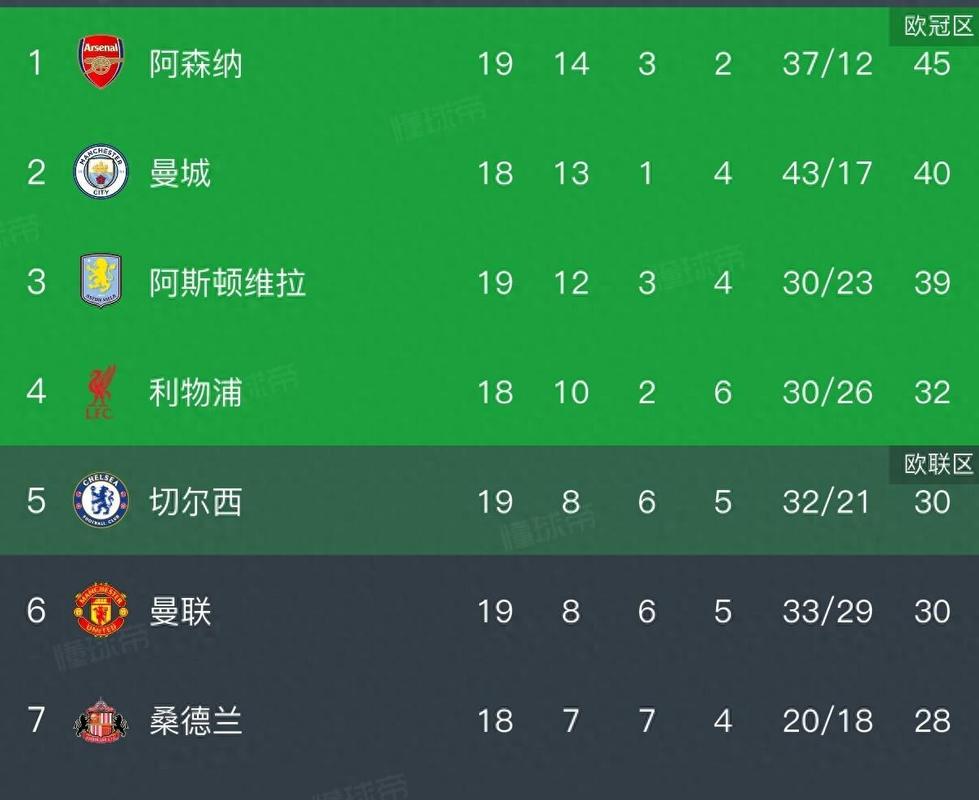Image resolution: width=979 pixels, height=800 pixels.
Task: Open team page for 阿森纳
Action: coord(196,64)
